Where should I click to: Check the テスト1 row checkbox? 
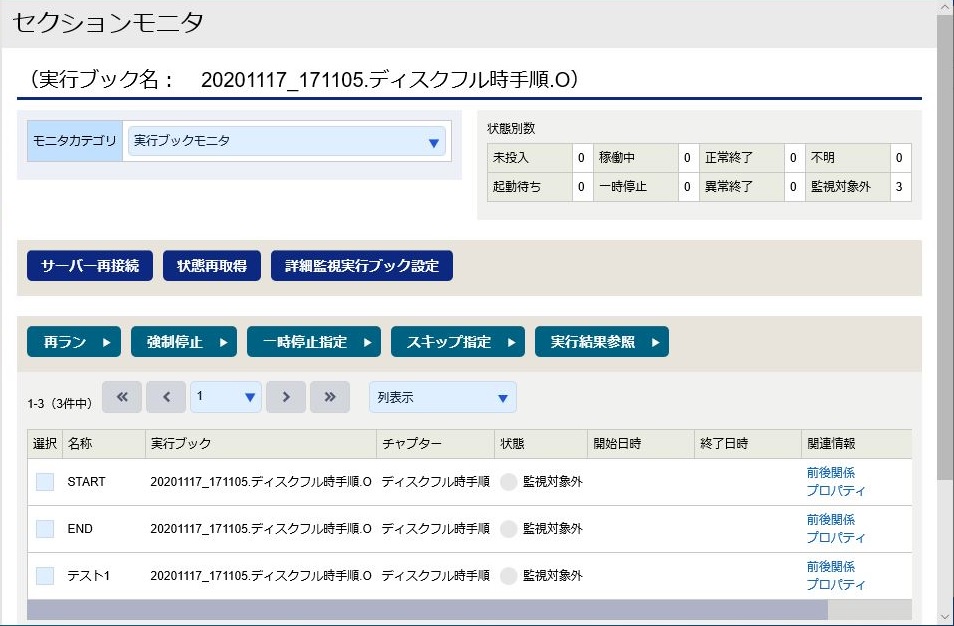45,576
